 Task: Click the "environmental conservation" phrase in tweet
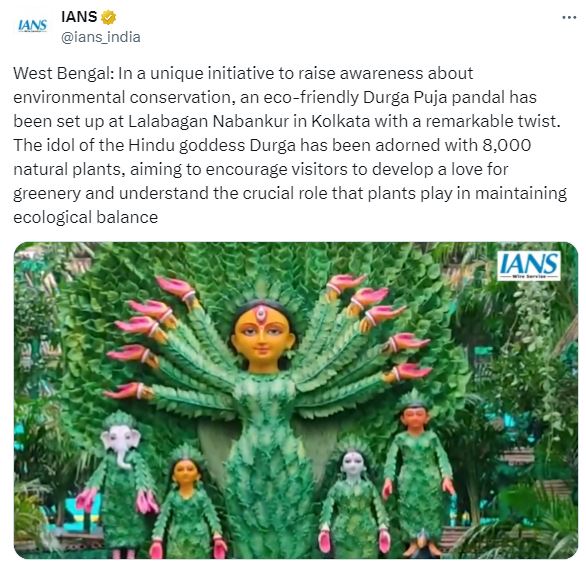(x=124, y=98)
